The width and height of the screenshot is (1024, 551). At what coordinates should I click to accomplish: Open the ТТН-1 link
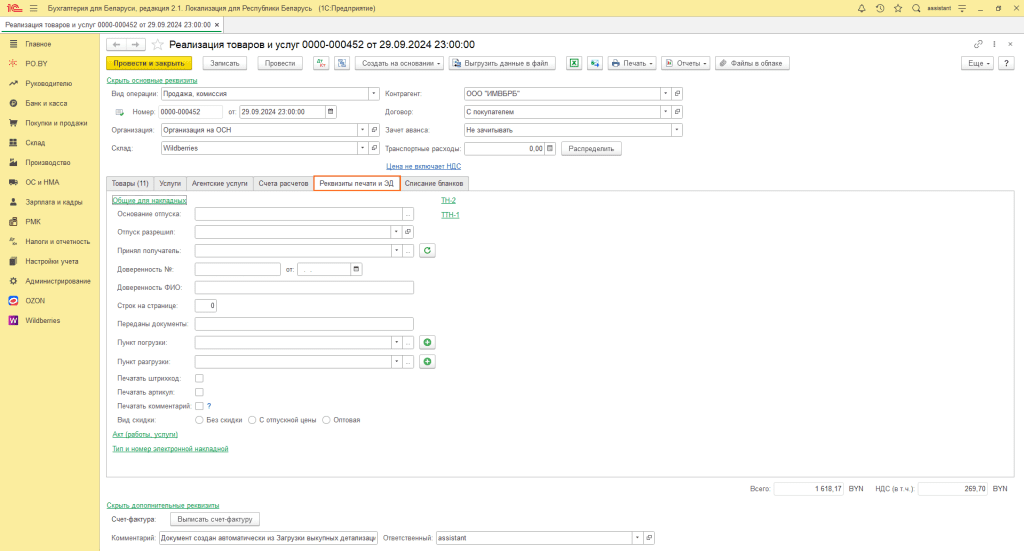click(x=450, y=215)
